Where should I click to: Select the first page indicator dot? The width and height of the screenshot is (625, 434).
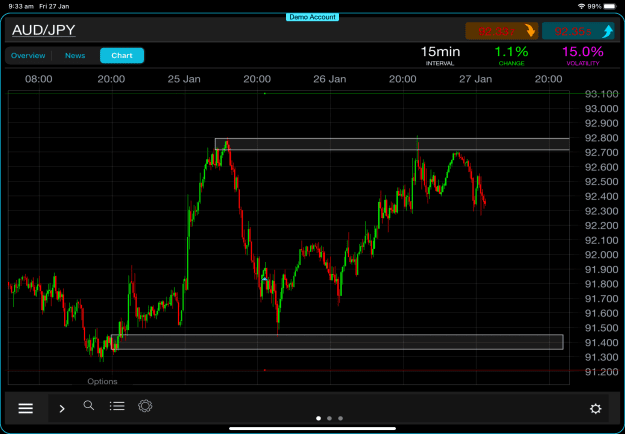point(318,418)
